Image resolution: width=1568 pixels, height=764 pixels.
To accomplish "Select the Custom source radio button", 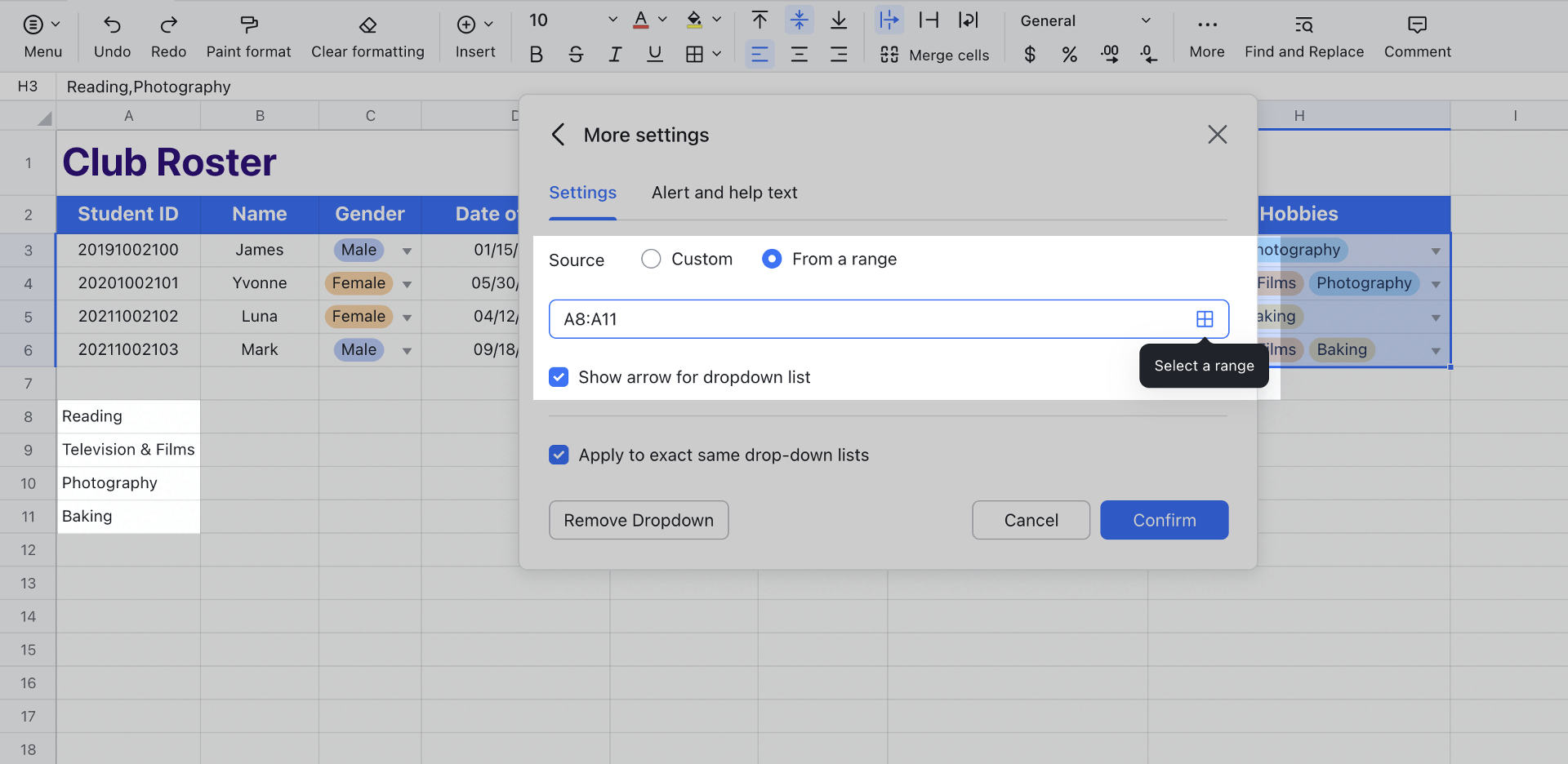I will (651, 260).
